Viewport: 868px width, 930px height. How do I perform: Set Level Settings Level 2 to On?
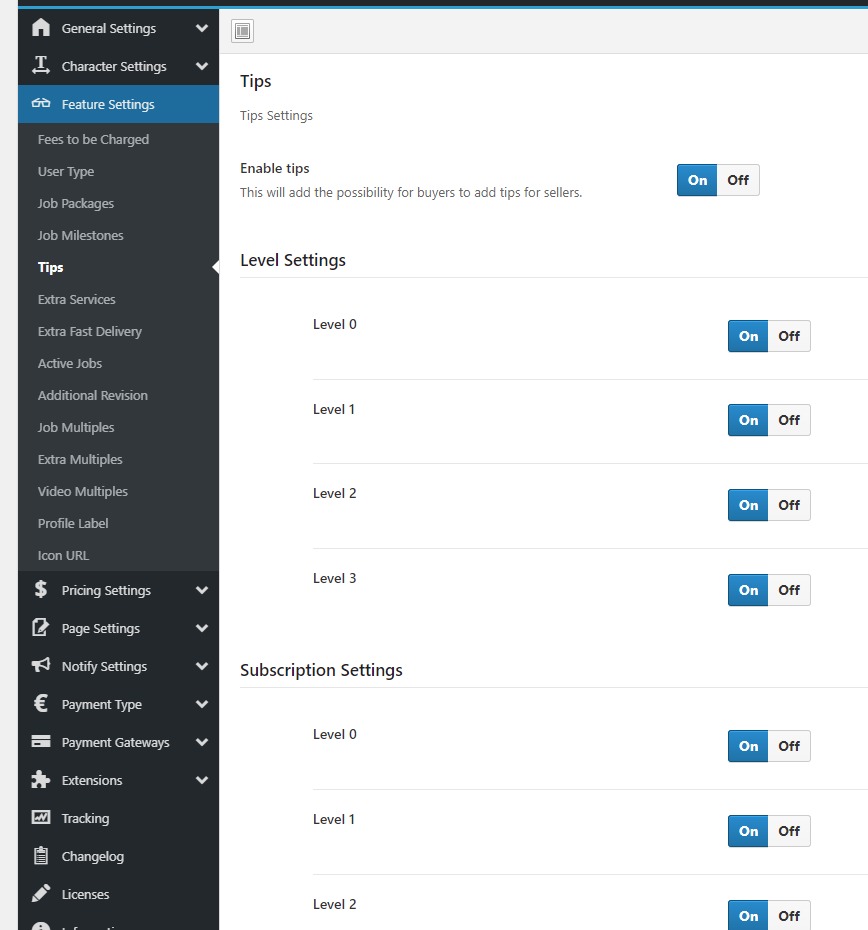748,505
